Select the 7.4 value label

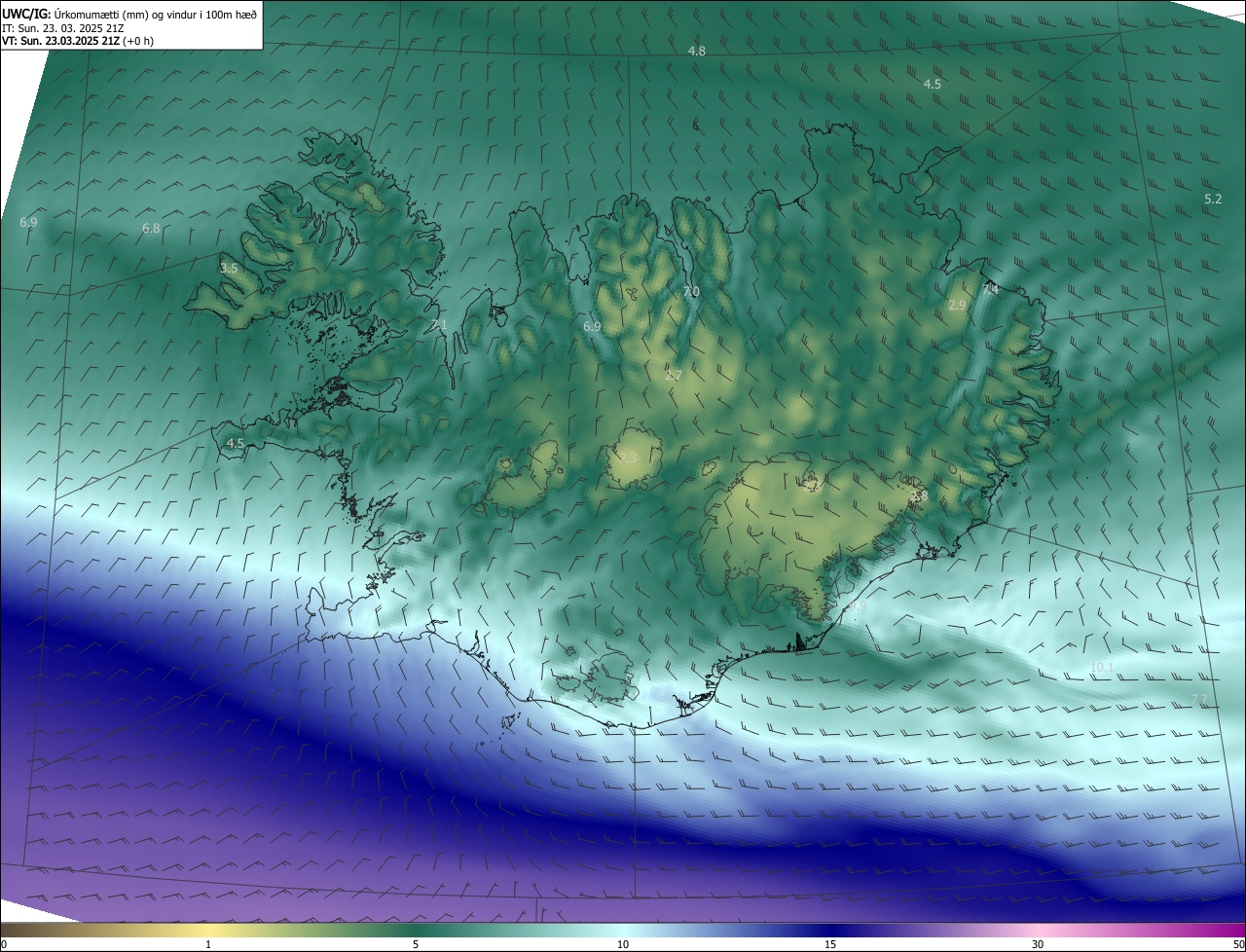(990, 290)
